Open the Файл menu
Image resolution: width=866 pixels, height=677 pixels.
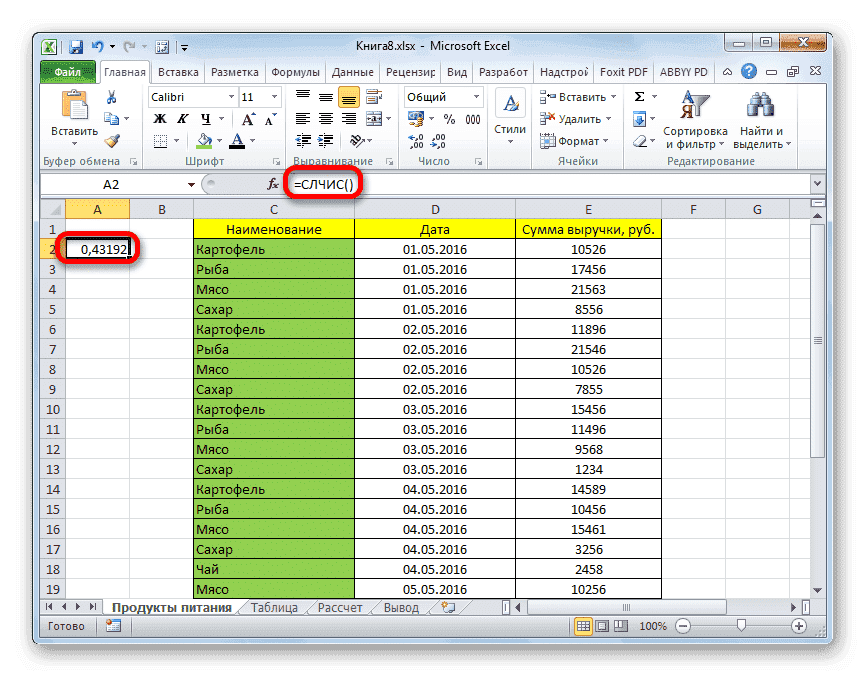(x=70, y=71)
